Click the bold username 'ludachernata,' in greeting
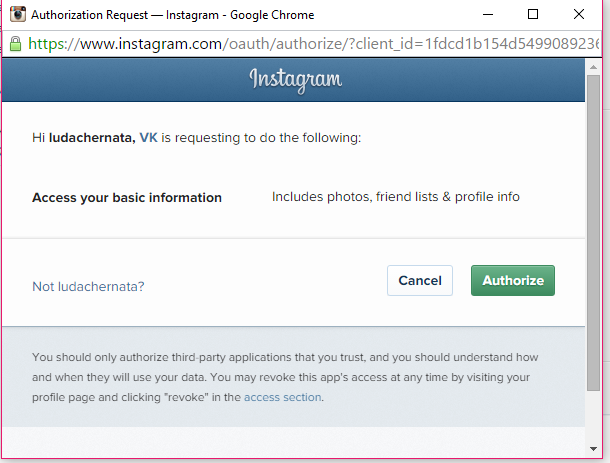This screenshot has height=463, width=610. 92,138
